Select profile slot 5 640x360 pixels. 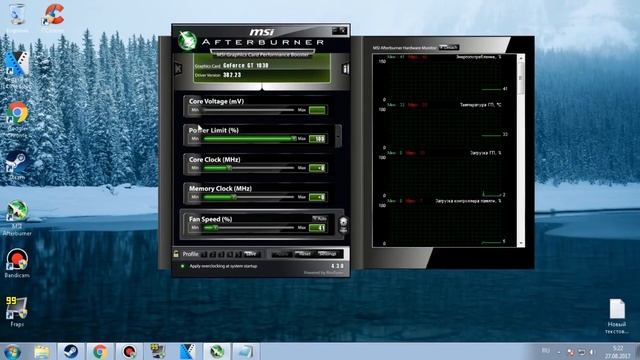[x=238, y=254]
